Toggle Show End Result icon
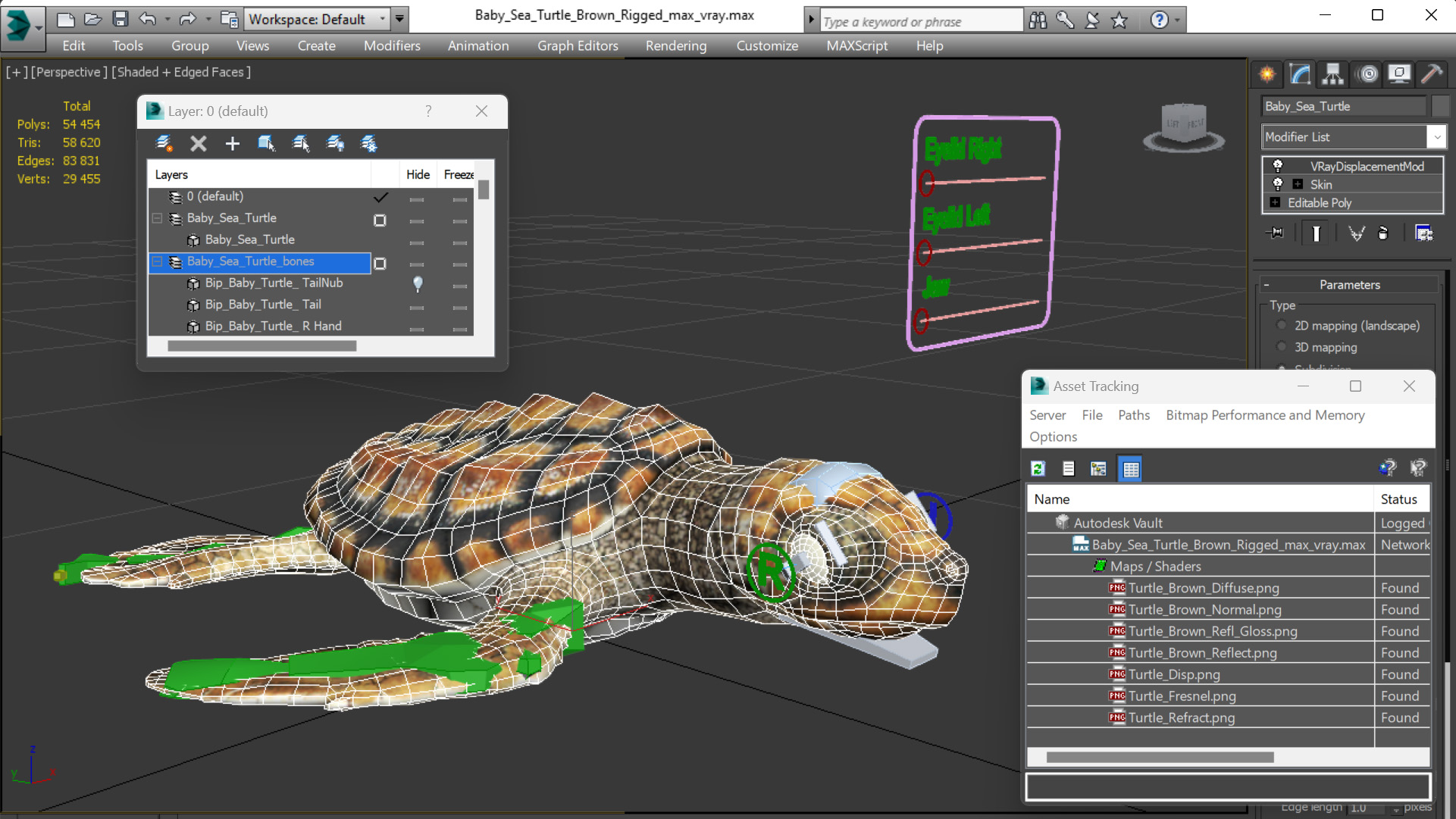 [1316, 233]
